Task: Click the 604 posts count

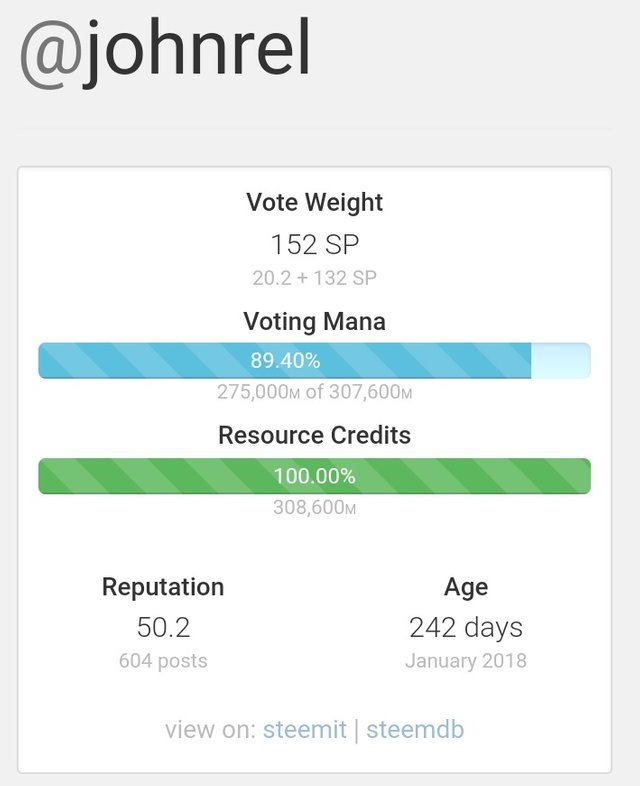Action: [x=163, y=661]
